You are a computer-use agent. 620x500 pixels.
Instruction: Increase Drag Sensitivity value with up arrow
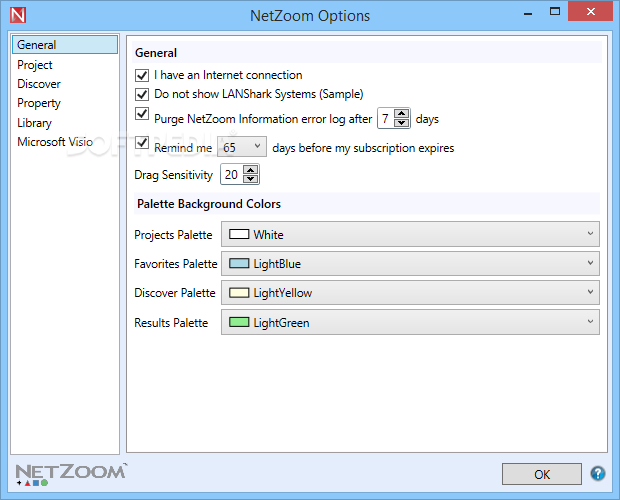(x=250, y=170)
